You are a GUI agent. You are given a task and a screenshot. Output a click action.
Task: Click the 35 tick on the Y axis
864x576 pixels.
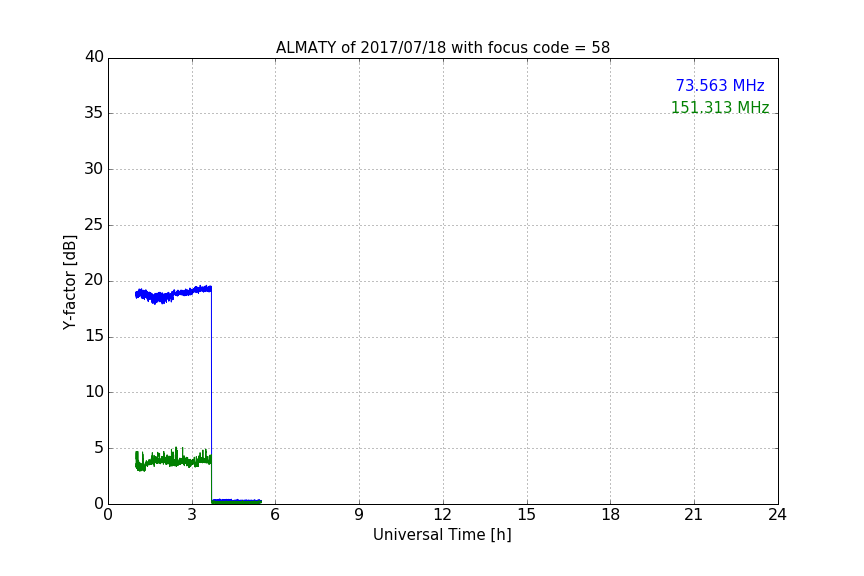tap(94, 113)
